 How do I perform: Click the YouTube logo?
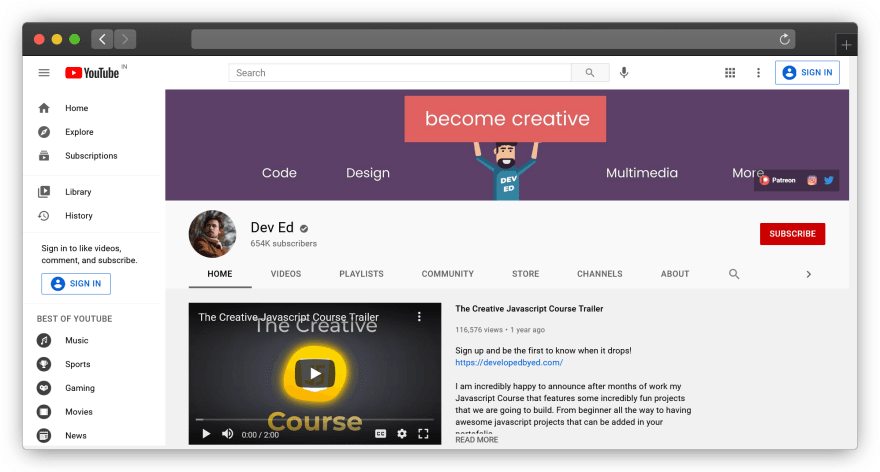93,73
